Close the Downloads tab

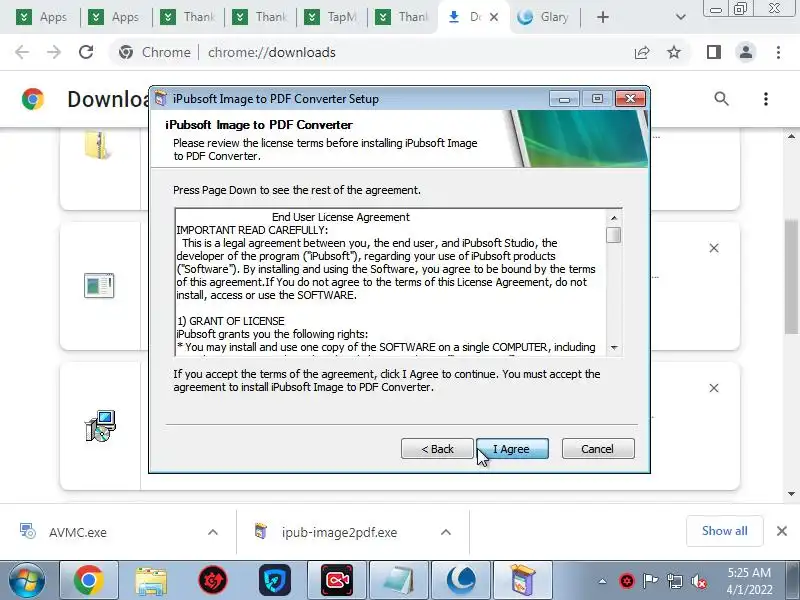[x=494, y=17]
